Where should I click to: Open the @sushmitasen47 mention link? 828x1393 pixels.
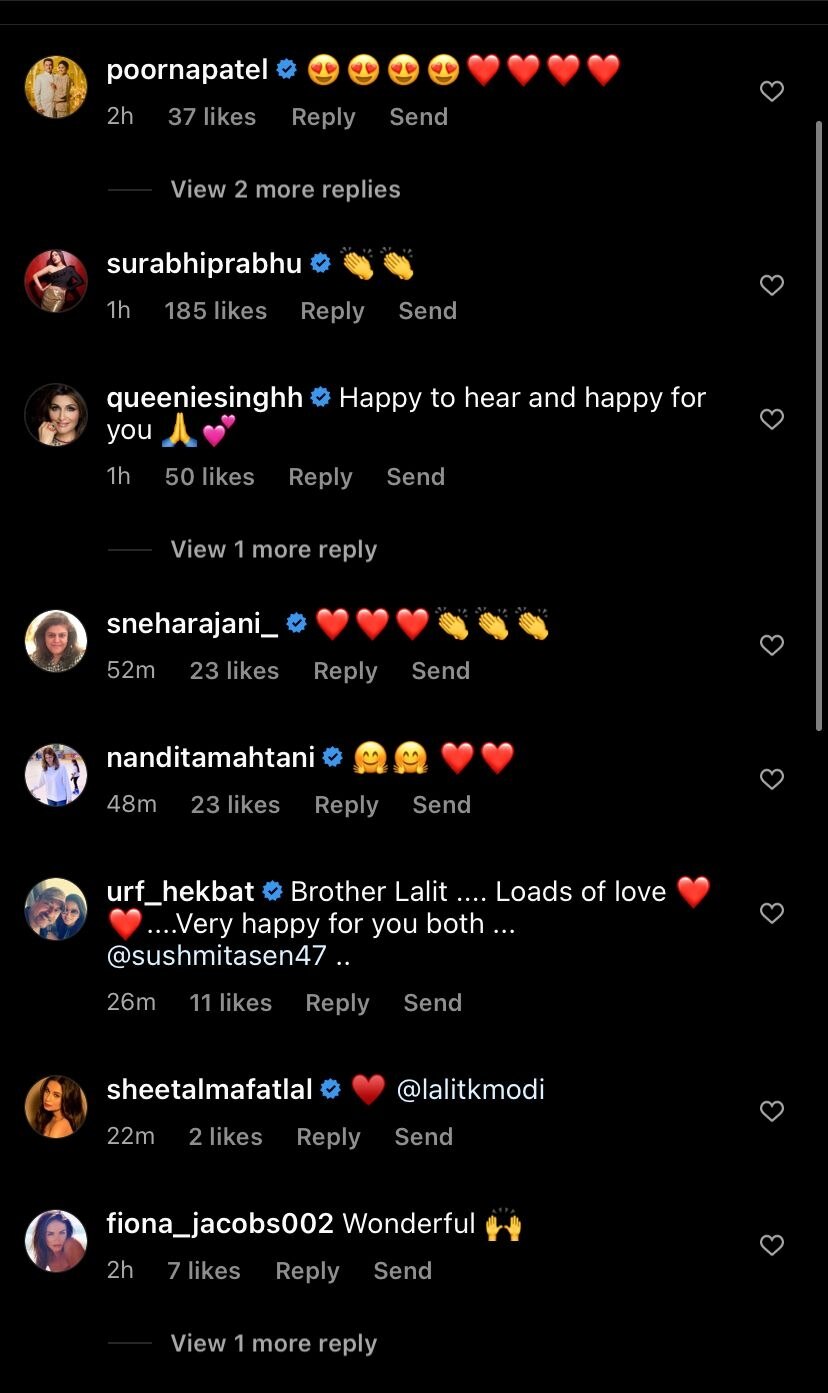pyautogui.click(x=217, y=956)
